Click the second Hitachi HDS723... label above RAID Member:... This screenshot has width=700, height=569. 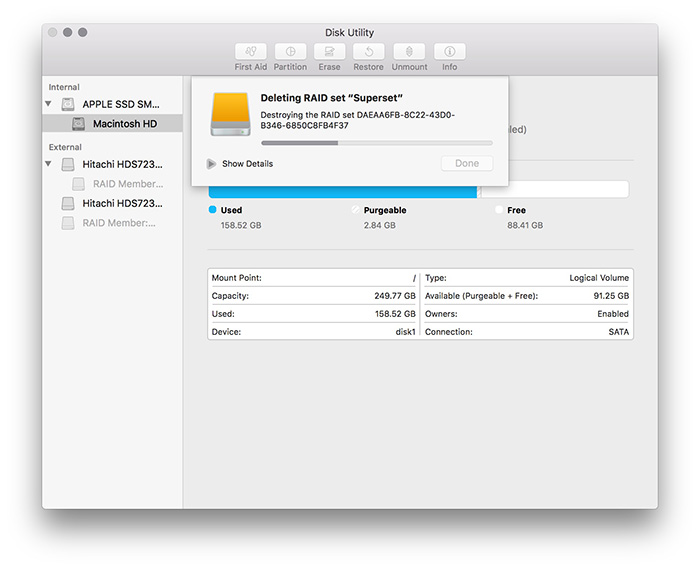122,204
